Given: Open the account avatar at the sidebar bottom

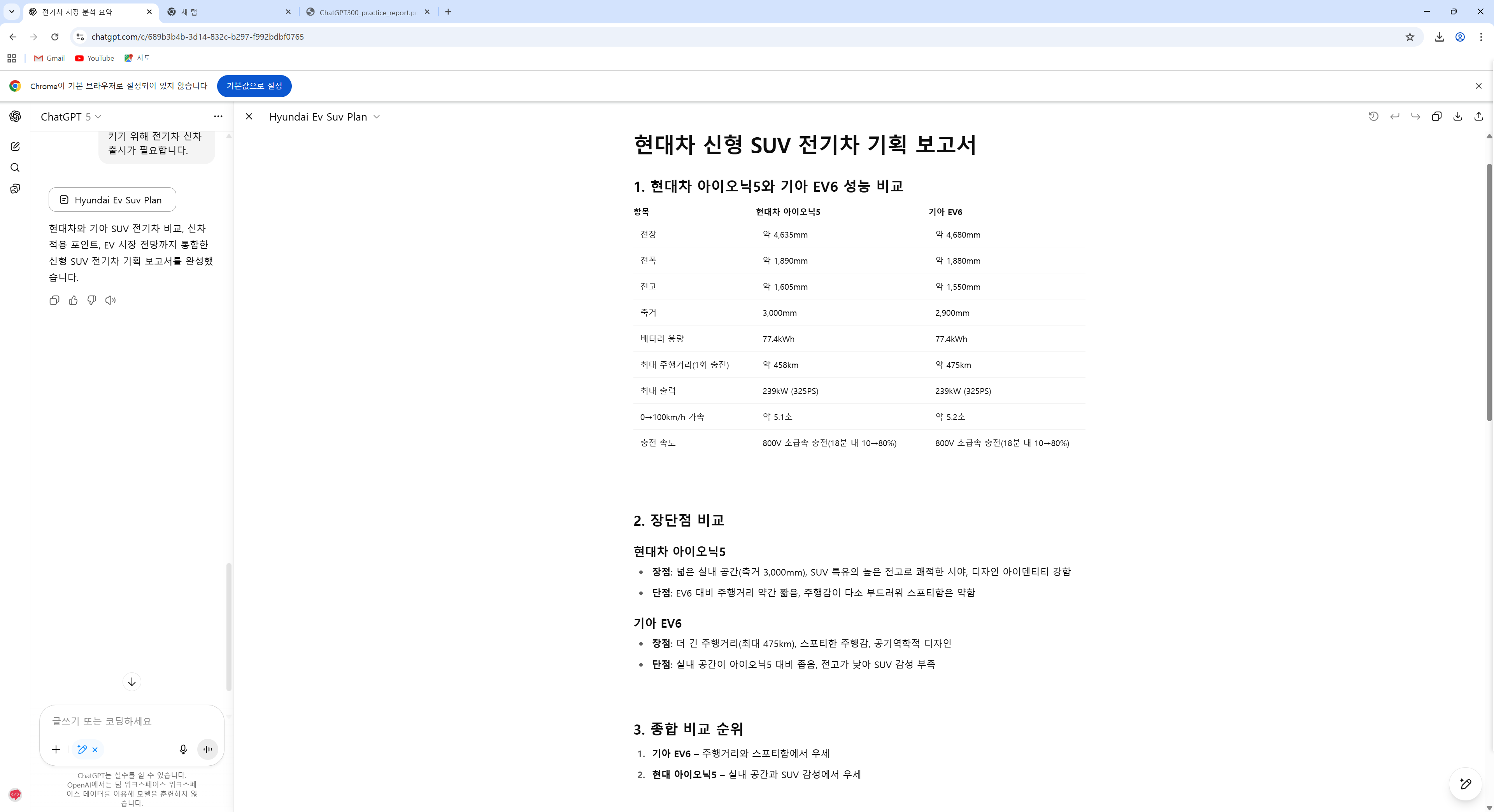Looking at the screenshot, I should click(x=15, y=794).
